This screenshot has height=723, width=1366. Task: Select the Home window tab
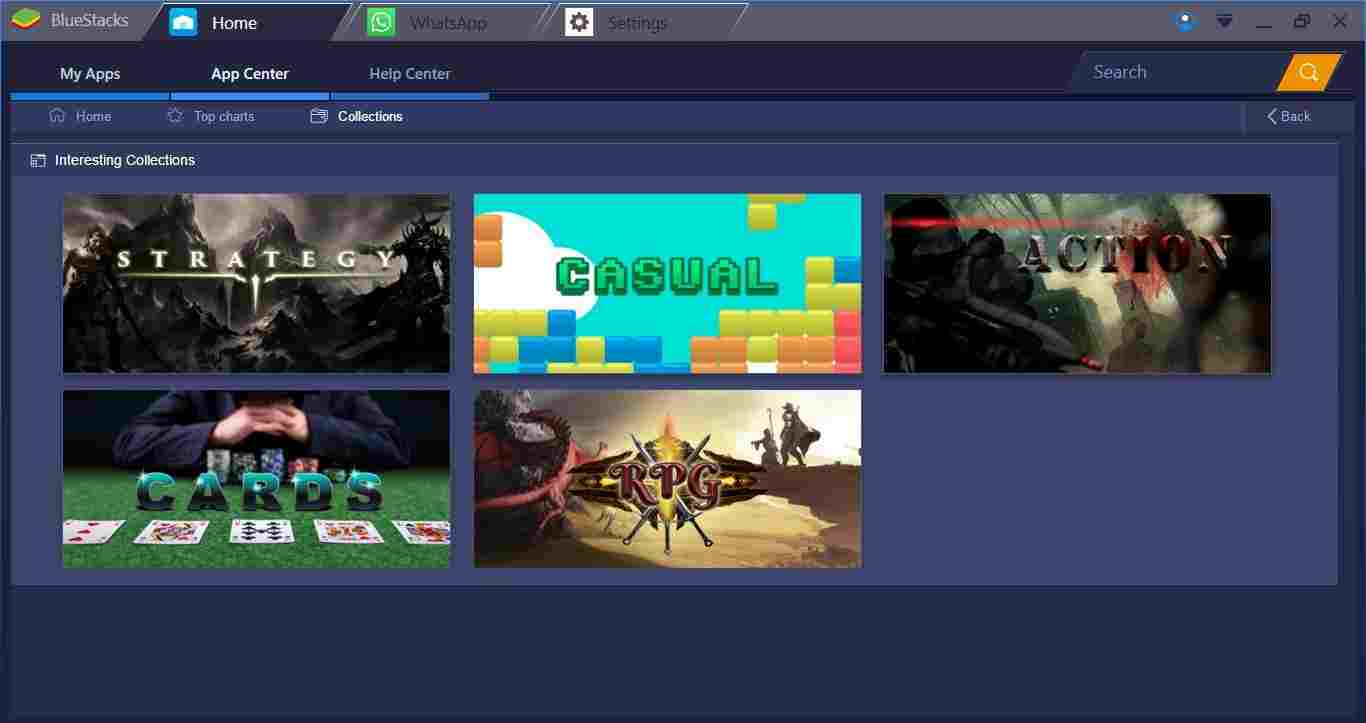click(247, 22)
